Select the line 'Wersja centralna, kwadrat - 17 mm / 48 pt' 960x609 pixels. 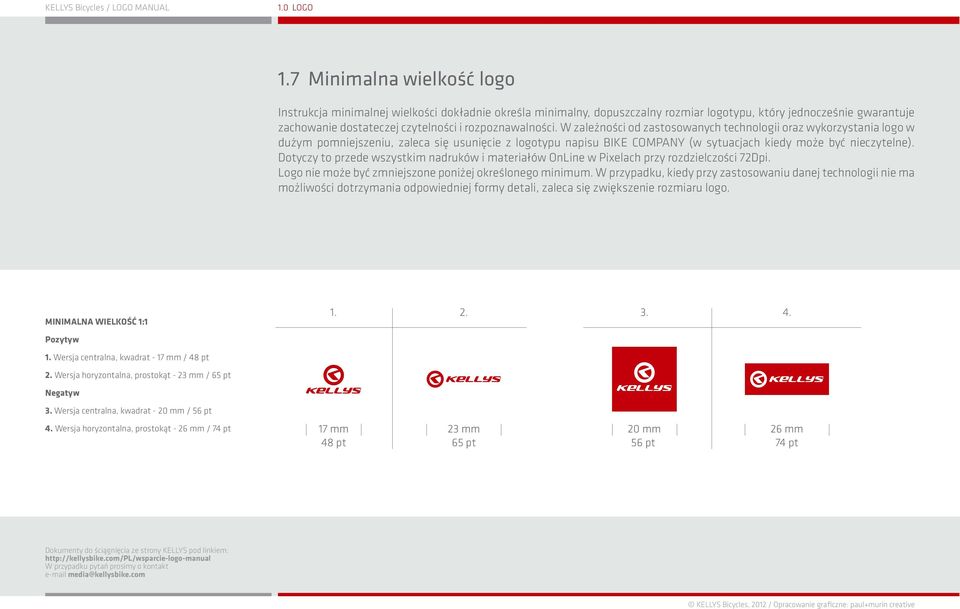131,357
